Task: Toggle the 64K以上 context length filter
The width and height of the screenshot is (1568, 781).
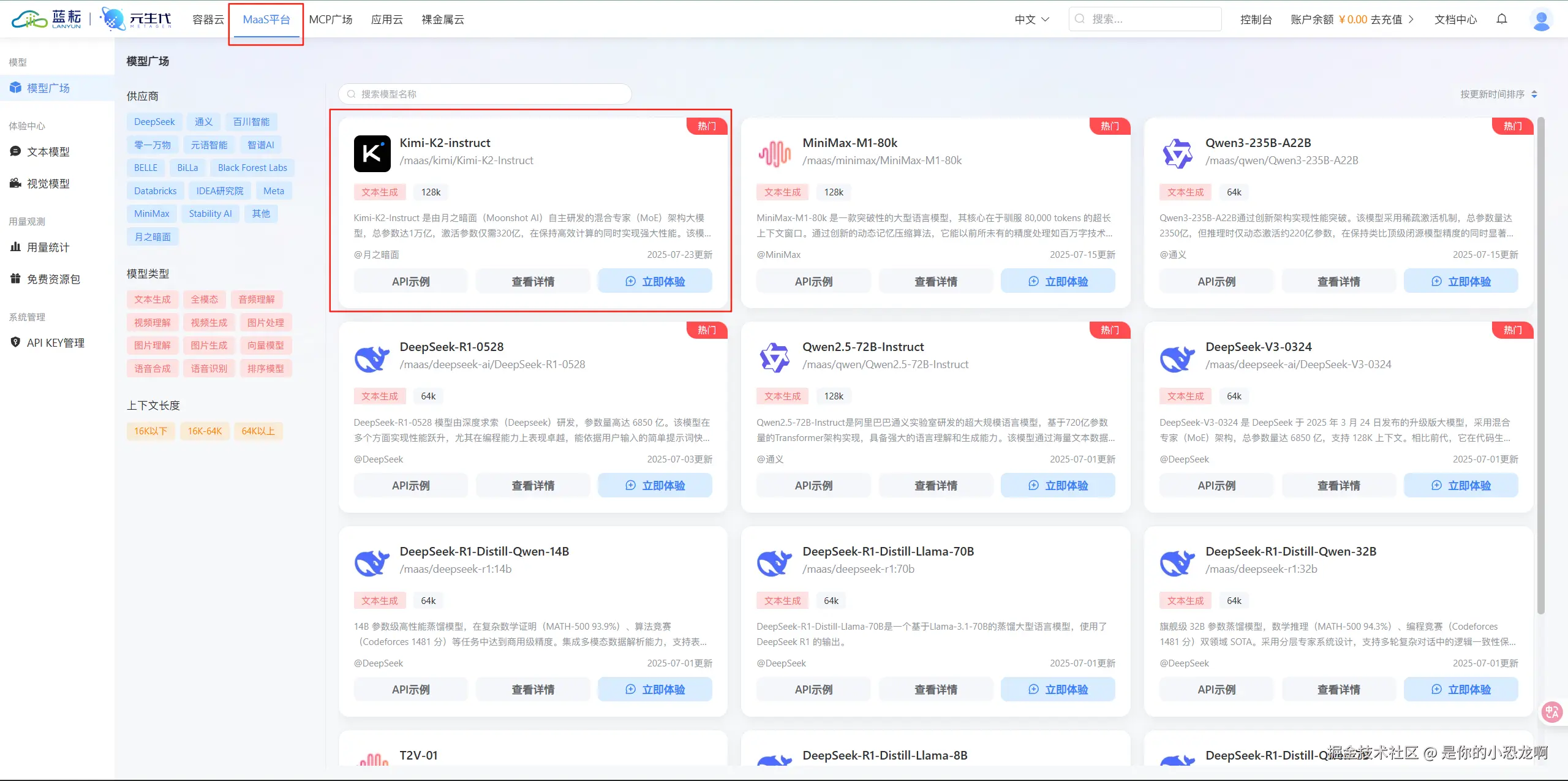Action: [x=258, y=431]
